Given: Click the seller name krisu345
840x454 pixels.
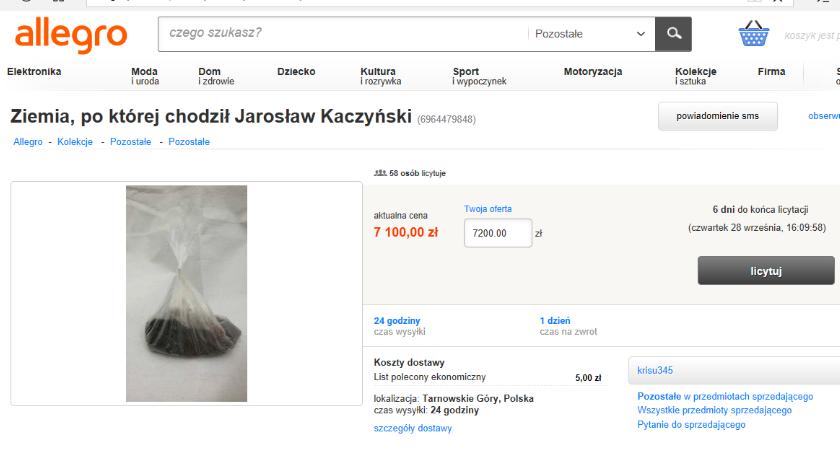Looking at the screenshot, I should [x=656, y=371].
